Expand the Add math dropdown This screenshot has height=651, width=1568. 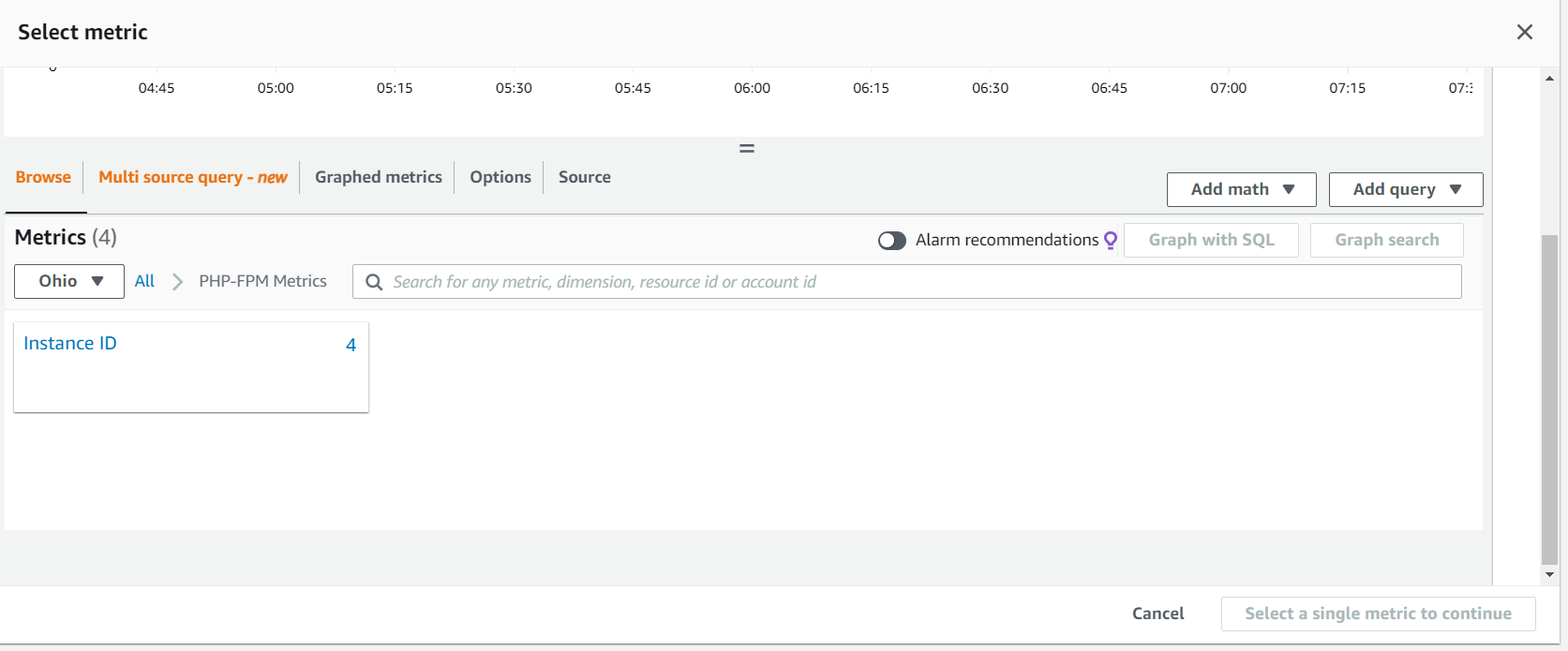1241,189
